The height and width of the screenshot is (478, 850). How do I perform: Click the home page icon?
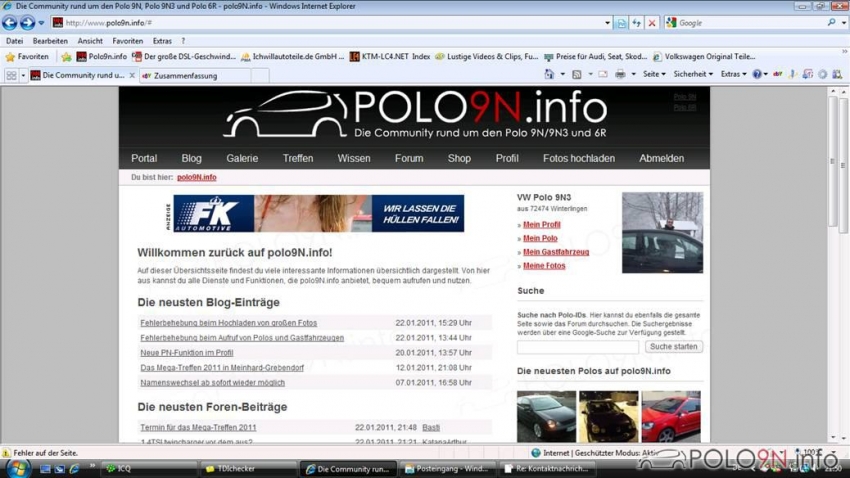click(x=549, y=74)
